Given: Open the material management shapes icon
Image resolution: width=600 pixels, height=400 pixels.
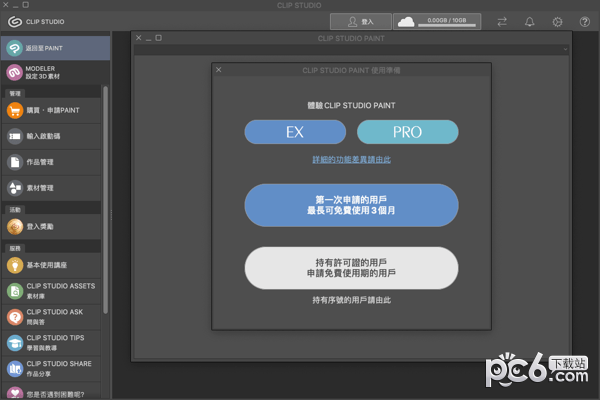Looking at the screenshot, I should point(15,188).
